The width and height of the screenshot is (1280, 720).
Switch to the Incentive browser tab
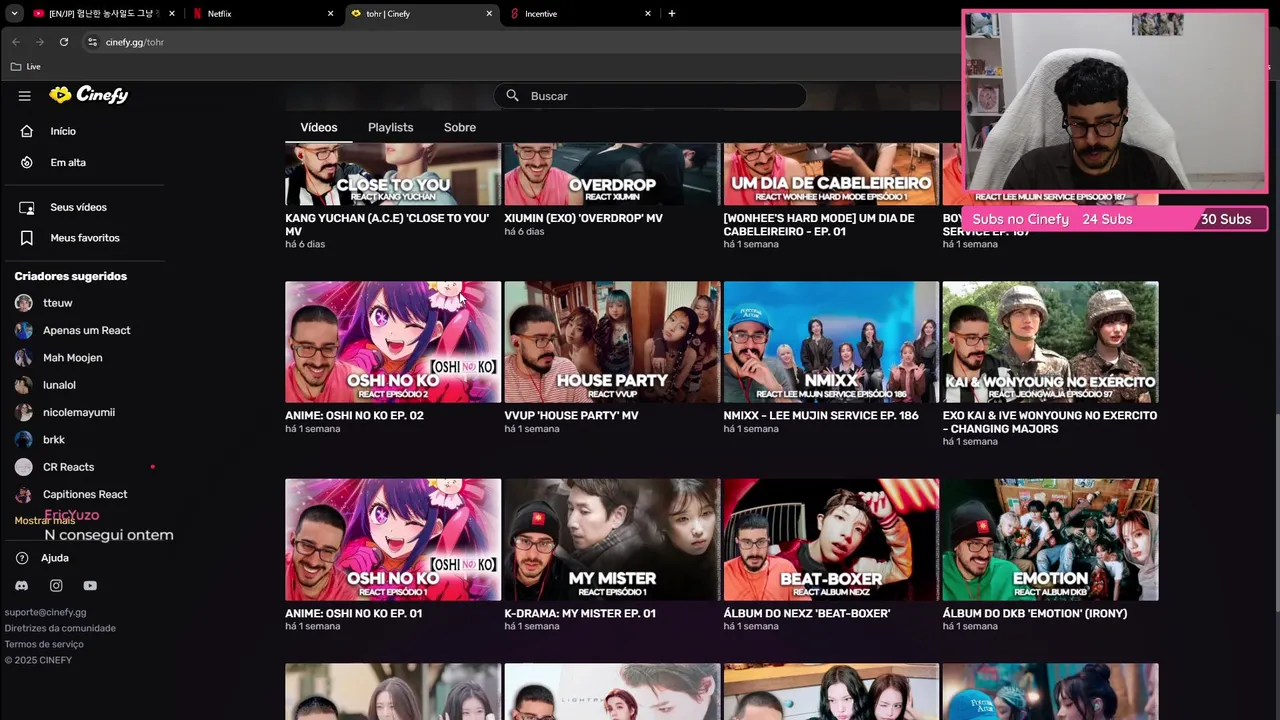[x=580, y=14]
